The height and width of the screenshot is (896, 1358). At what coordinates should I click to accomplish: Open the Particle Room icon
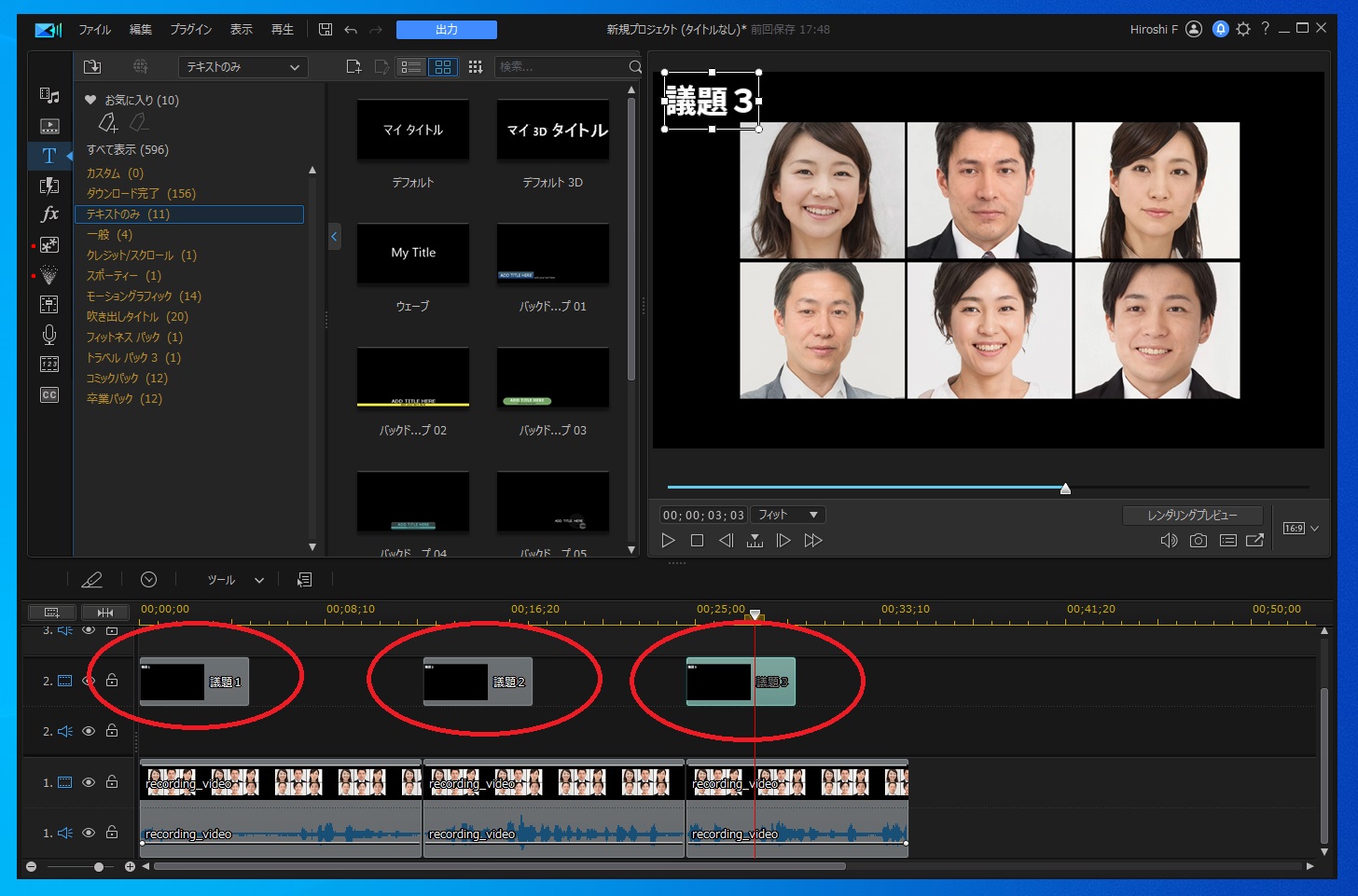click(x=49, y=275)
